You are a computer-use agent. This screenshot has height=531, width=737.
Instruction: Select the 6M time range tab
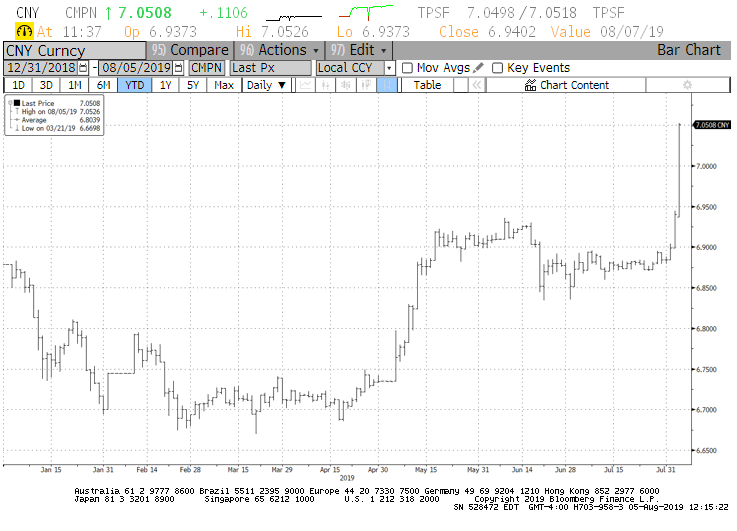tap(103, 85)
